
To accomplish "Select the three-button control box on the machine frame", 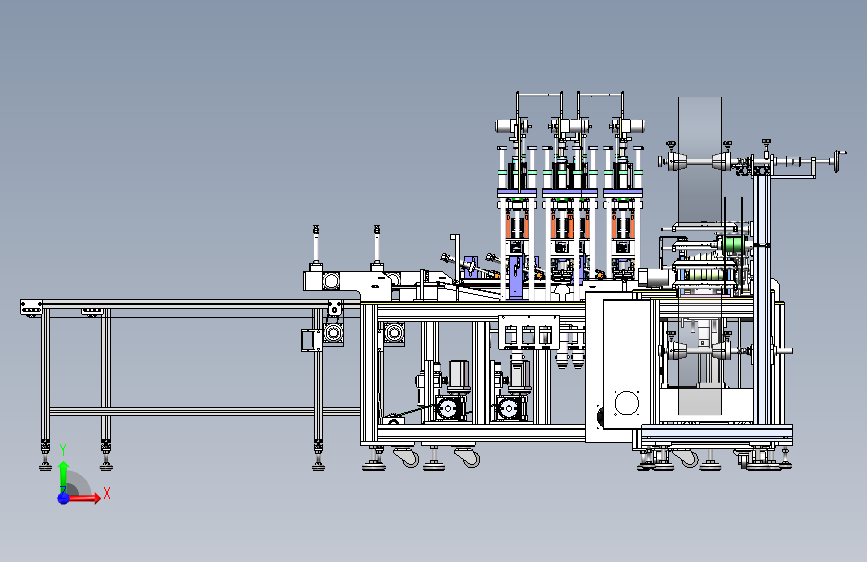I will click(x=529, y=333).
